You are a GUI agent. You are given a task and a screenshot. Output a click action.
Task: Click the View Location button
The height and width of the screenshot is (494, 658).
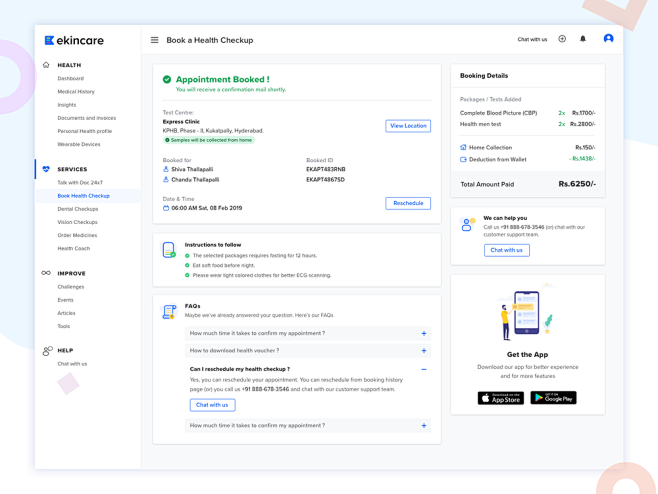click(x=408, y=126)
